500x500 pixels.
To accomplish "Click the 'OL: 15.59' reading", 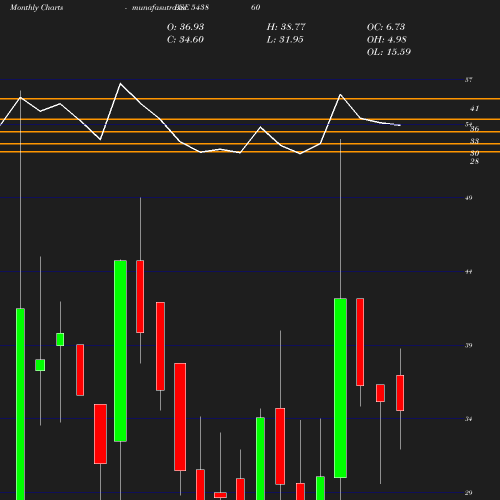I will pyautogui.click(x=389, y=52).
